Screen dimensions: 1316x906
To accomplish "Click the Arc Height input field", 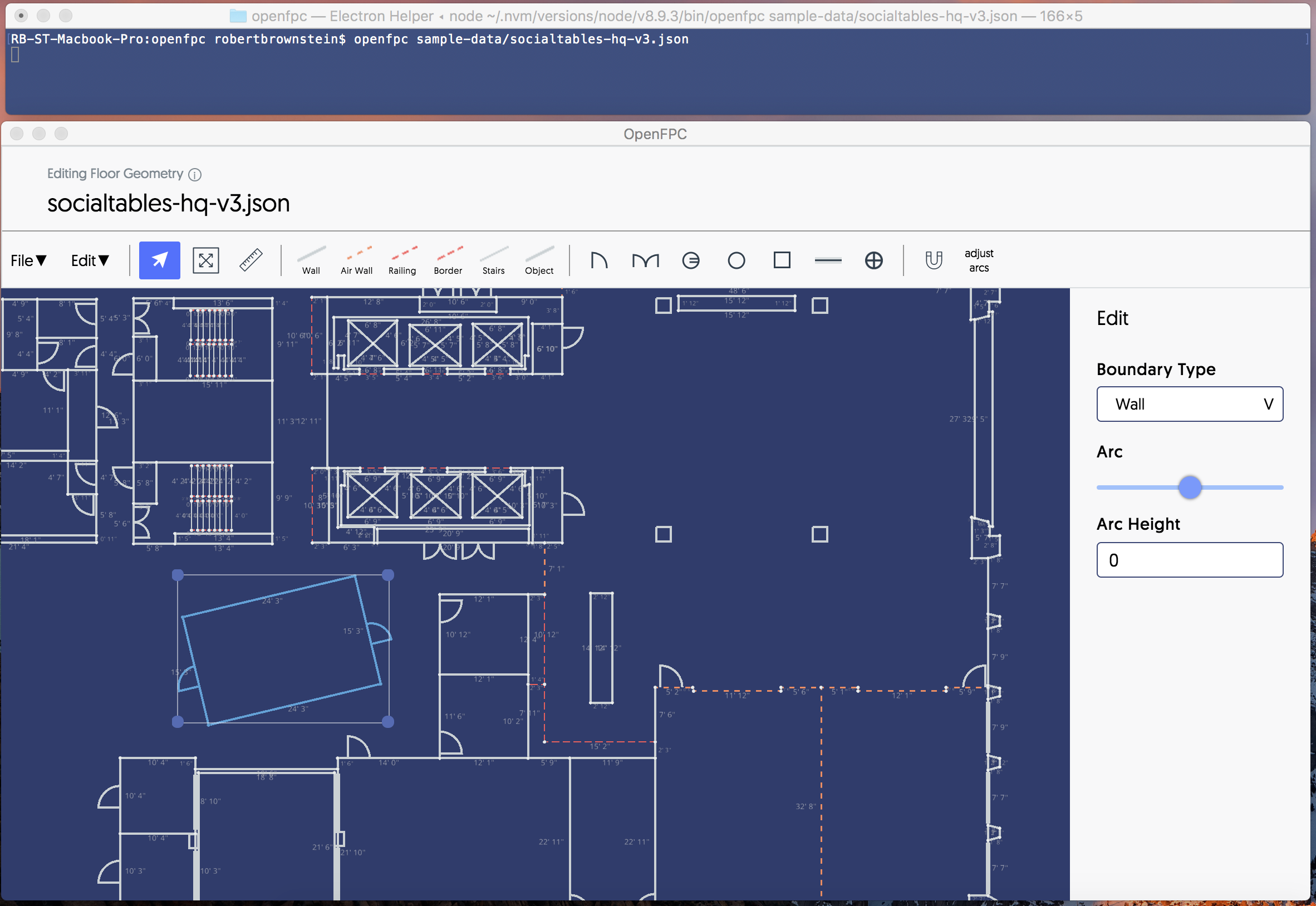I will click(x=1190, y=560).
